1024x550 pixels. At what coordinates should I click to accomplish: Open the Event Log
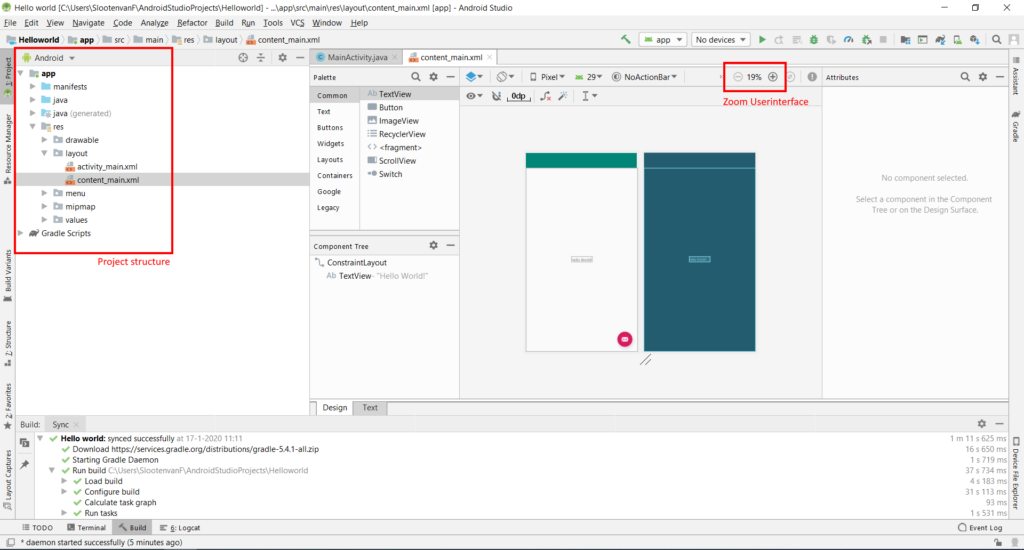[x=980, y=528]
